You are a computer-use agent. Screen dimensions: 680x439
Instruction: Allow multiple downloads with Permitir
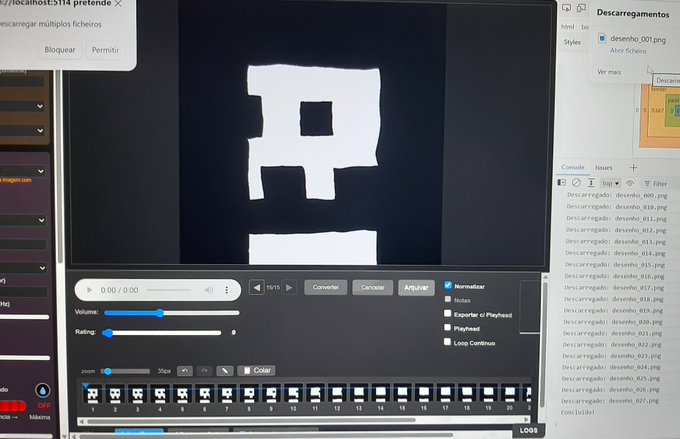105,50
